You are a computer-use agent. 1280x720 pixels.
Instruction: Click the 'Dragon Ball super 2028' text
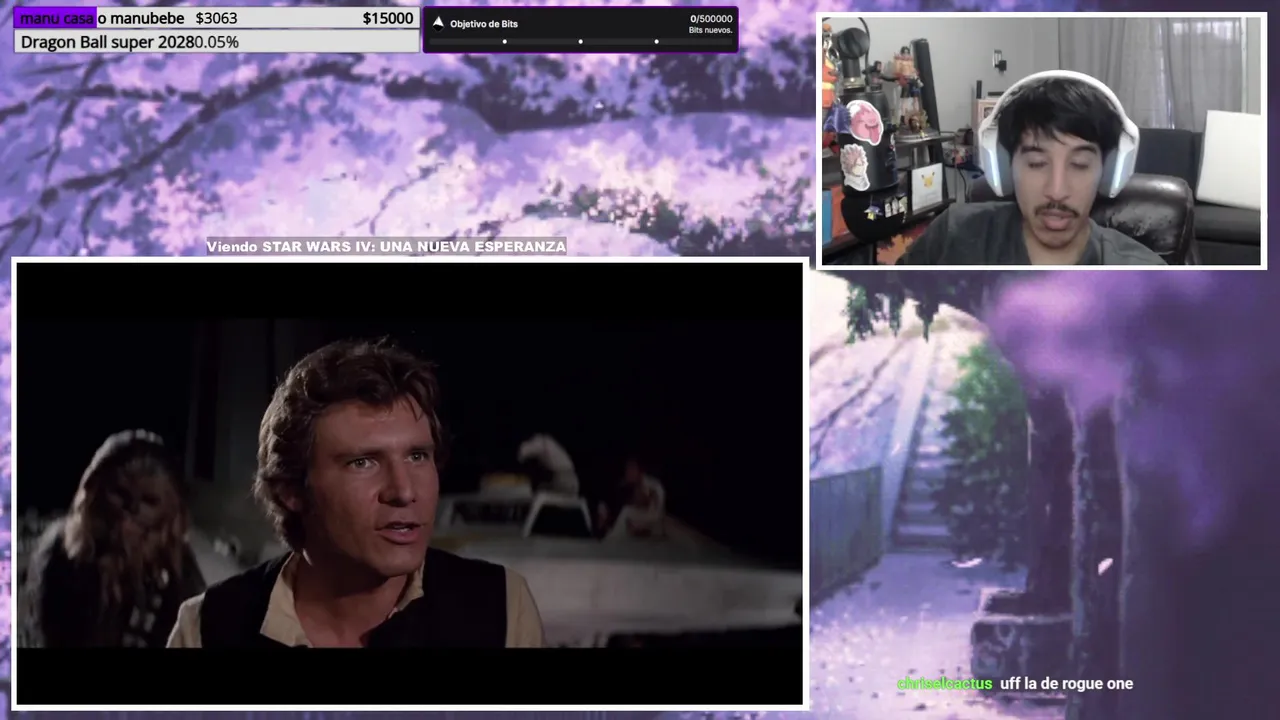click(x=107, y=42)
